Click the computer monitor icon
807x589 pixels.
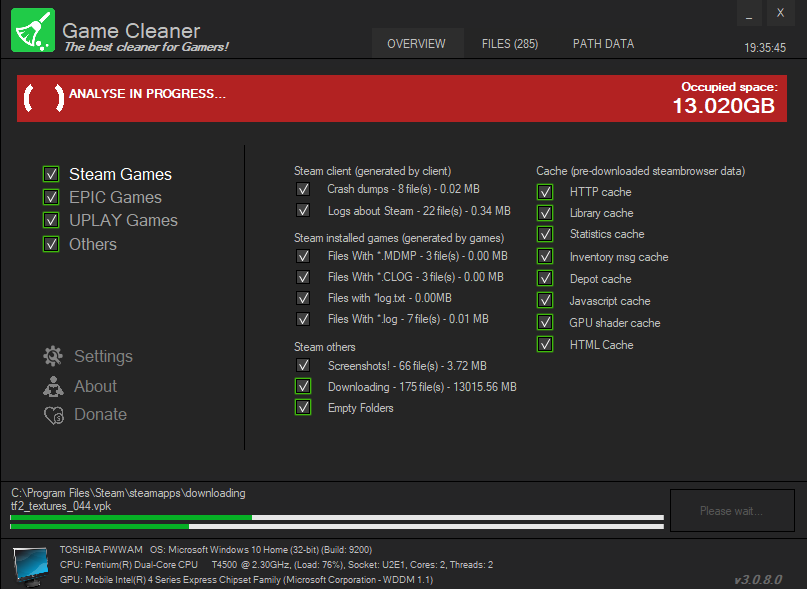31,566
